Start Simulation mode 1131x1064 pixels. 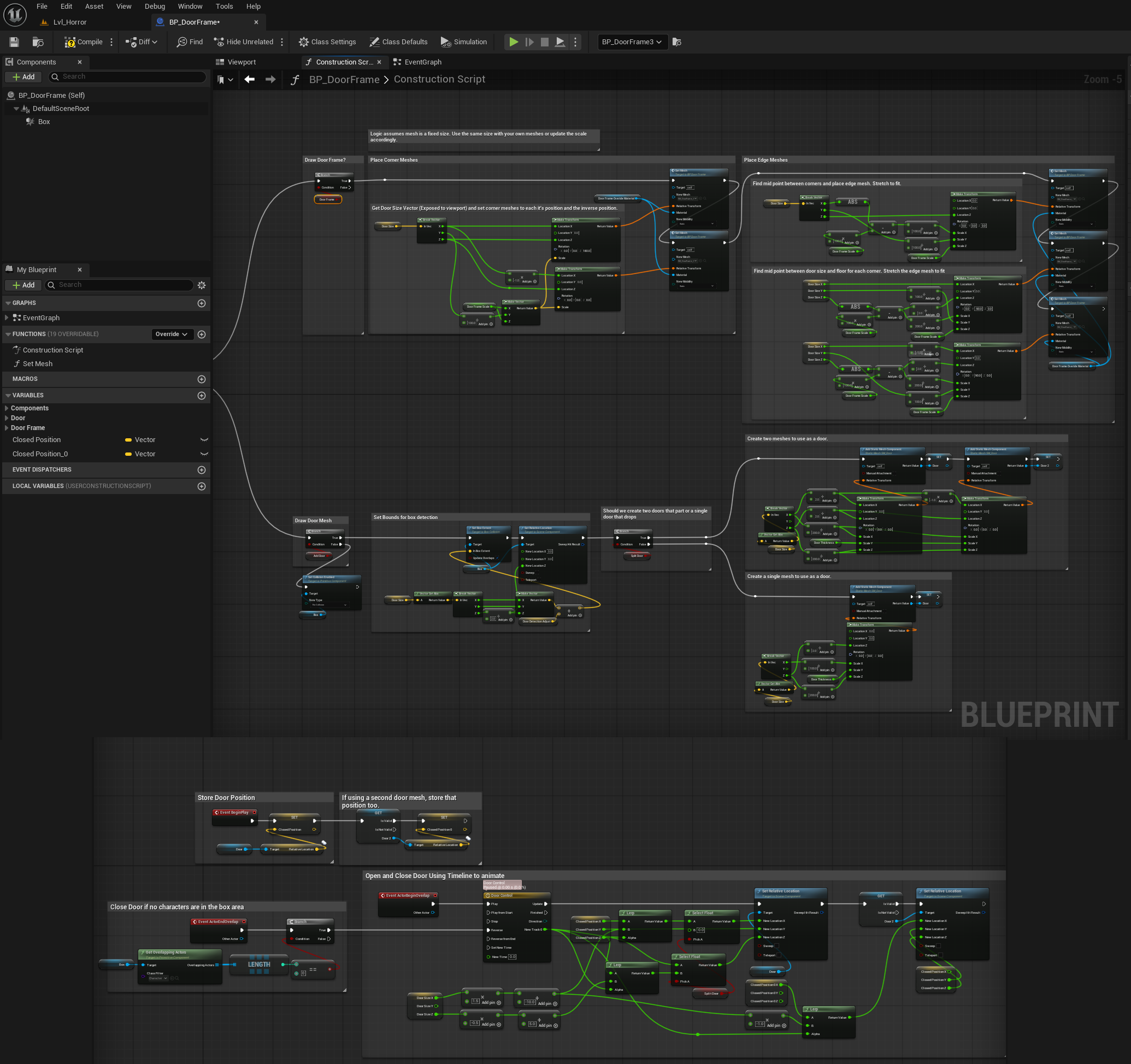click(464, 42)
